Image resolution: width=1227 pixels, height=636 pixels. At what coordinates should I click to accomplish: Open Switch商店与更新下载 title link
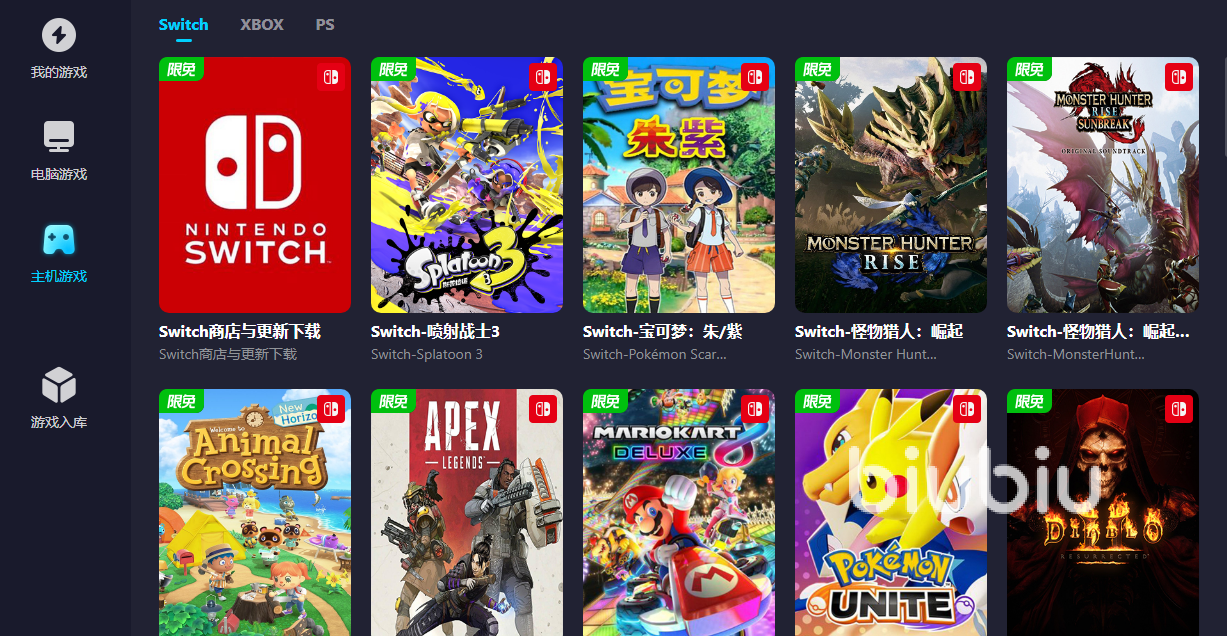click(x=239, y=331)
